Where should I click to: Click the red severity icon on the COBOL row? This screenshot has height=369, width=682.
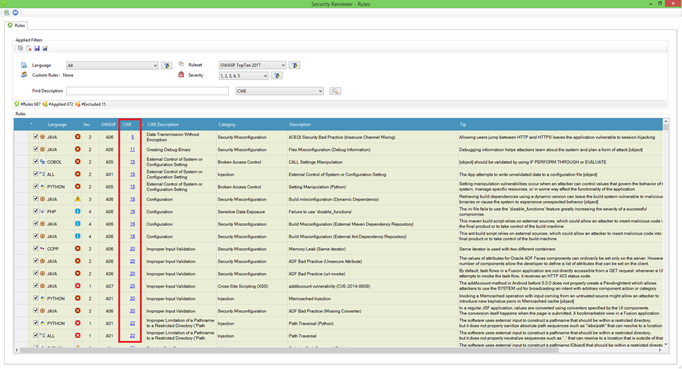[x=77, y=161]
